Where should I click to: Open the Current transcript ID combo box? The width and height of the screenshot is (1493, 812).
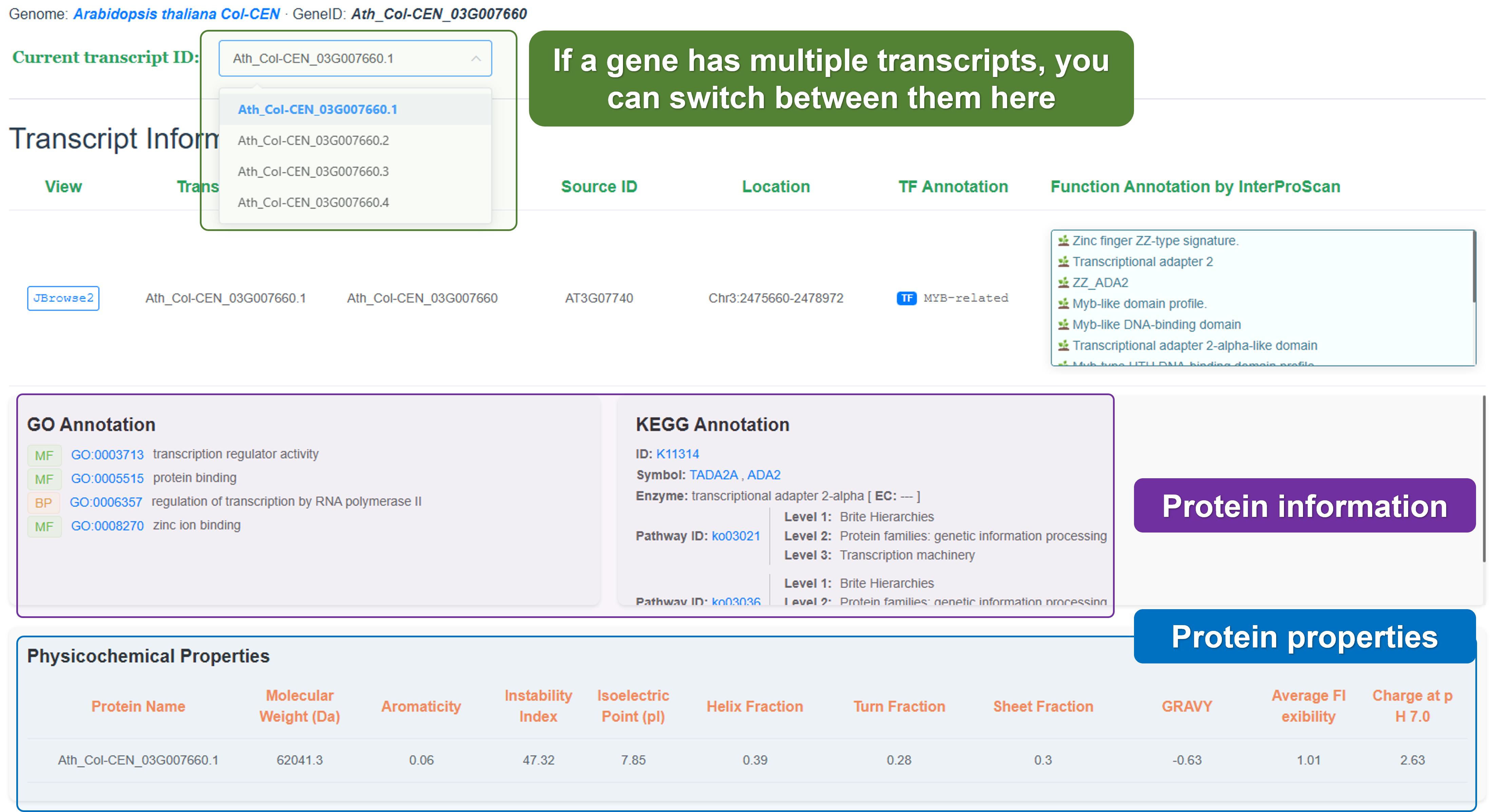tap(348, 58)
